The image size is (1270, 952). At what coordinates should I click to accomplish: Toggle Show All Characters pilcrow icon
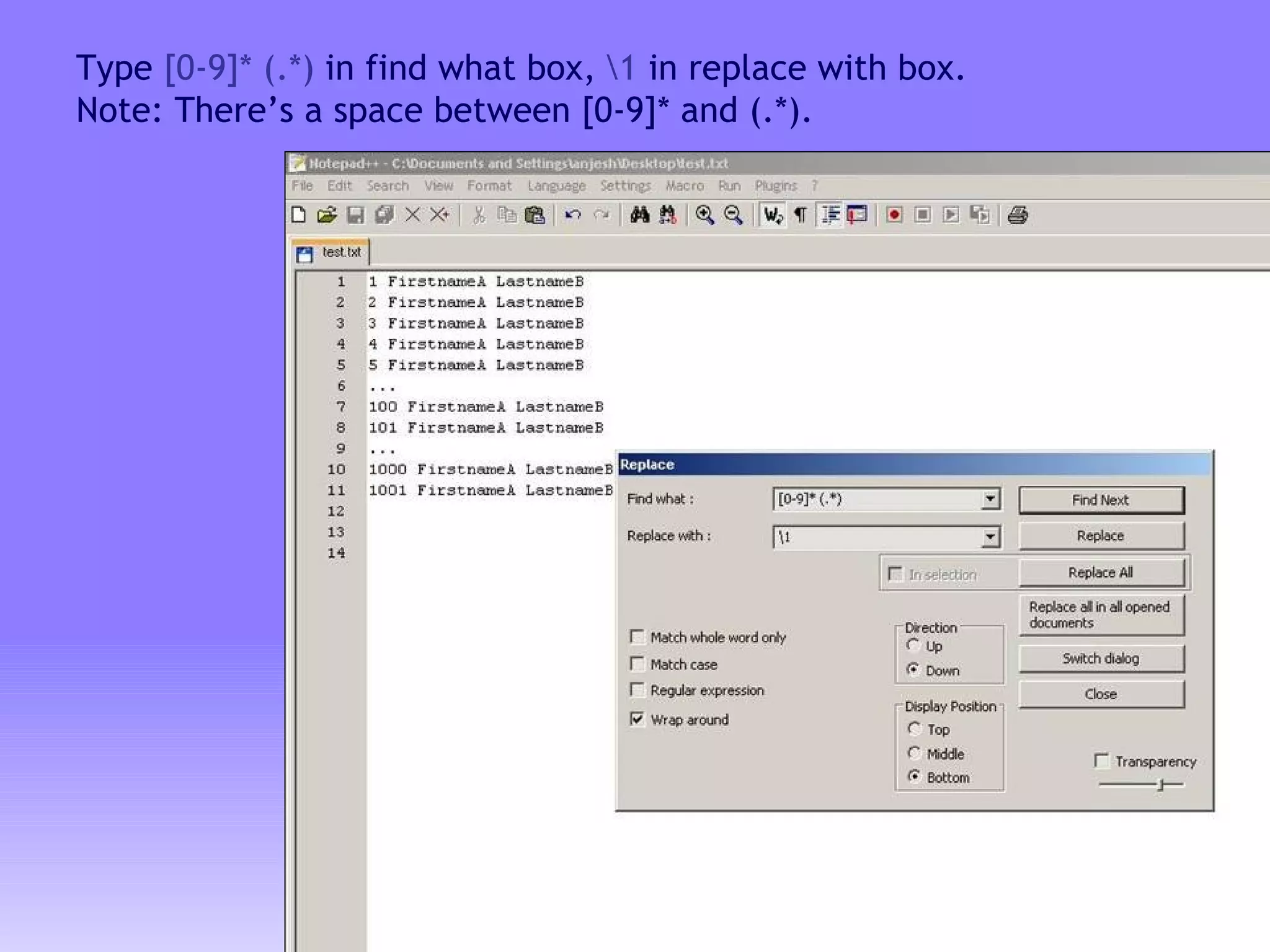801,215
